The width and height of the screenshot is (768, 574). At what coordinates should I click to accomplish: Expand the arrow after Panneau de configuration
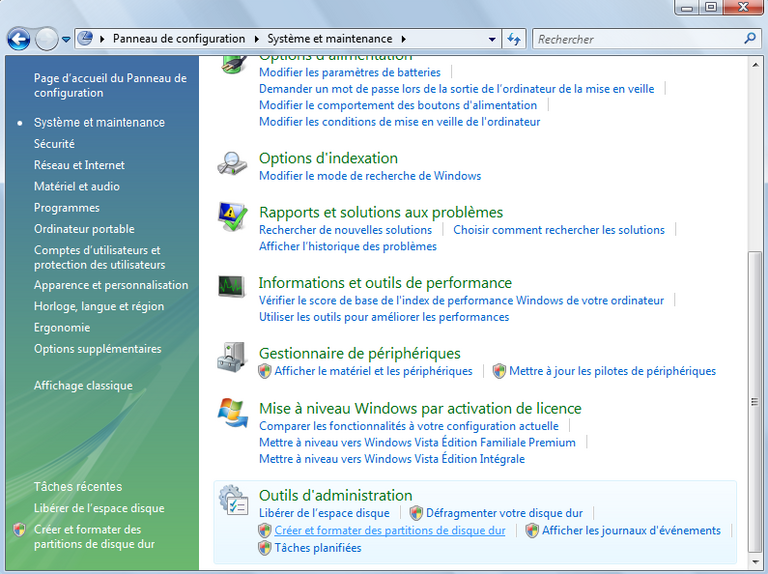pos(257,39)
